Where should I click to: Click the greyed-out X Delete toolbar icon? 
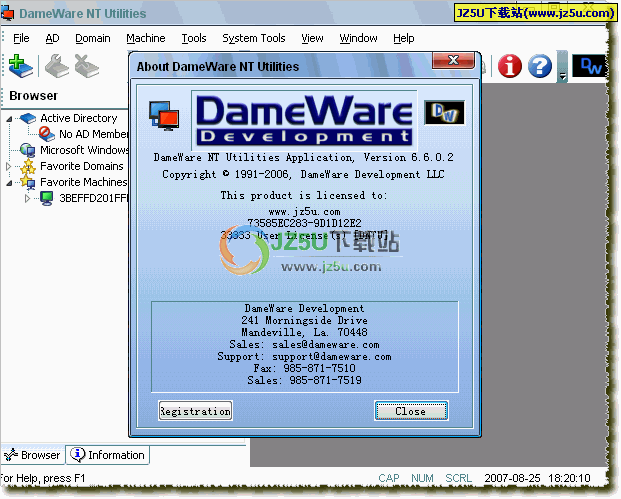(87, 66)
